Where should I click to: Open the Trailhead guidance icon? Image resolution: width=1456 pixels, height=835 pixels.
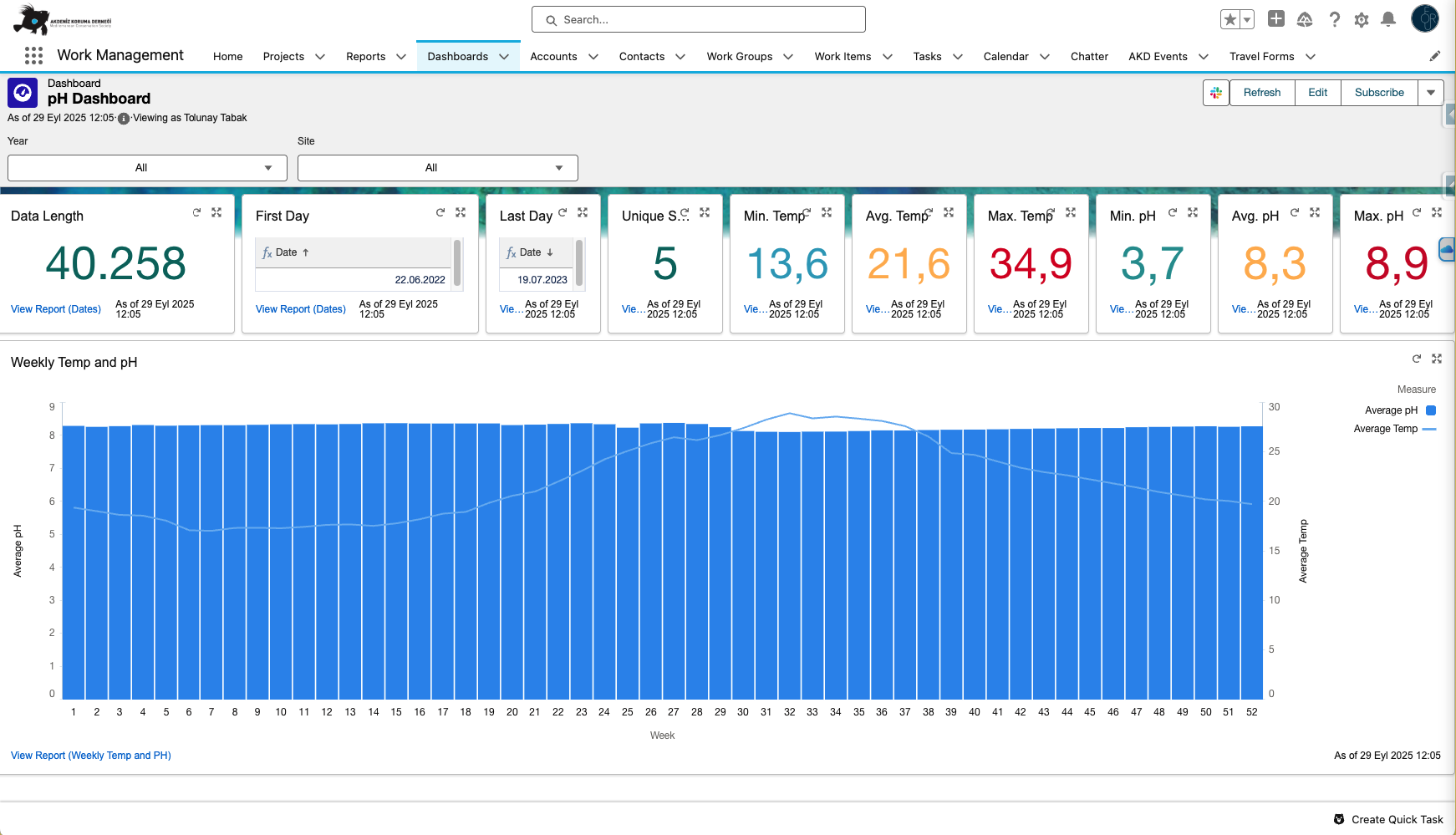coord(1305,19)
